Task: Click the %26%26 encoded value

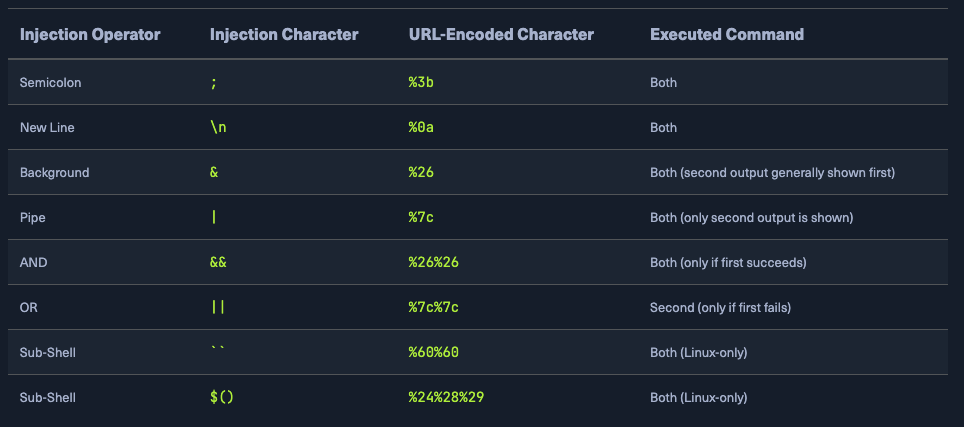Action: (433, 262)
